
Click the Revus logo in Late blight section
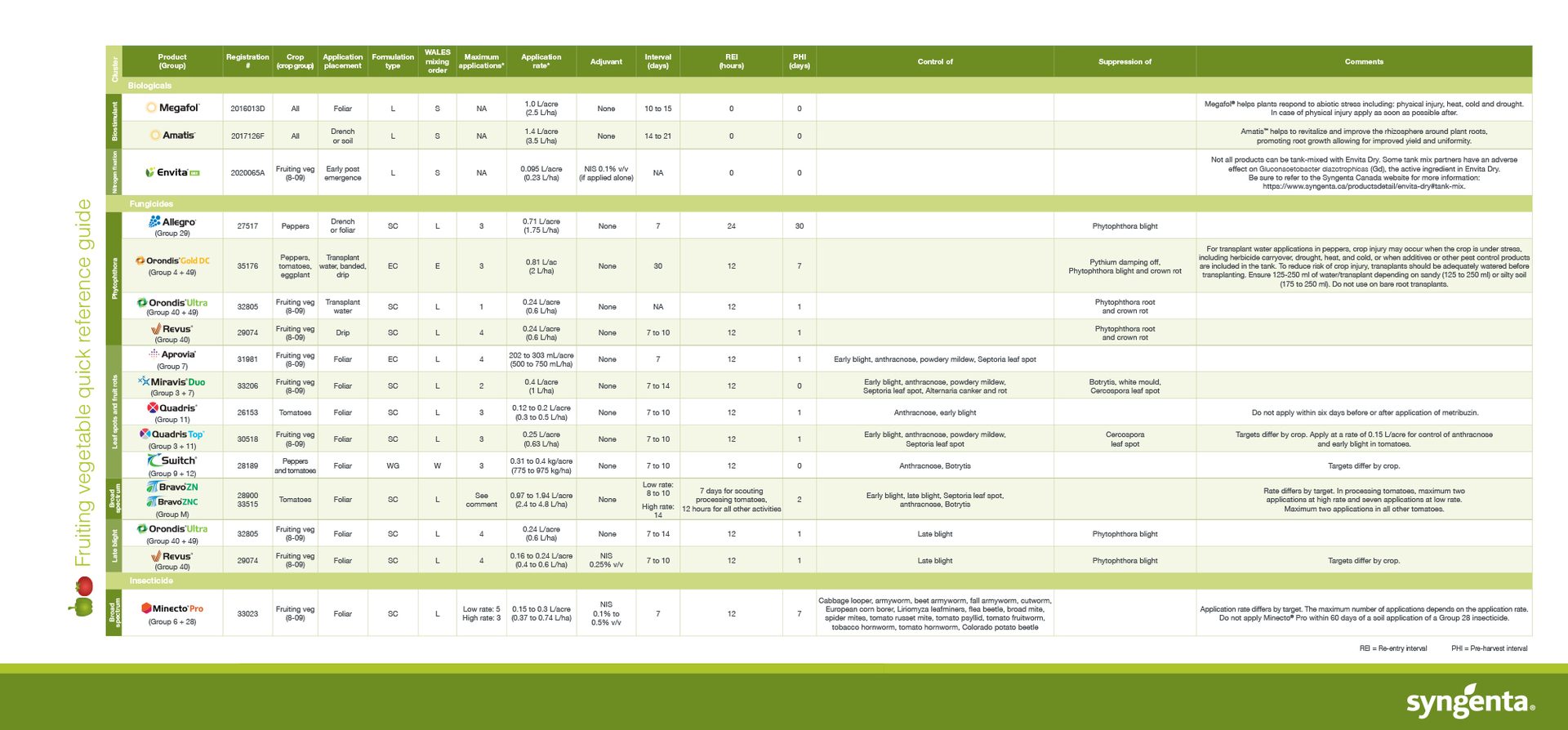pos(172,556)
